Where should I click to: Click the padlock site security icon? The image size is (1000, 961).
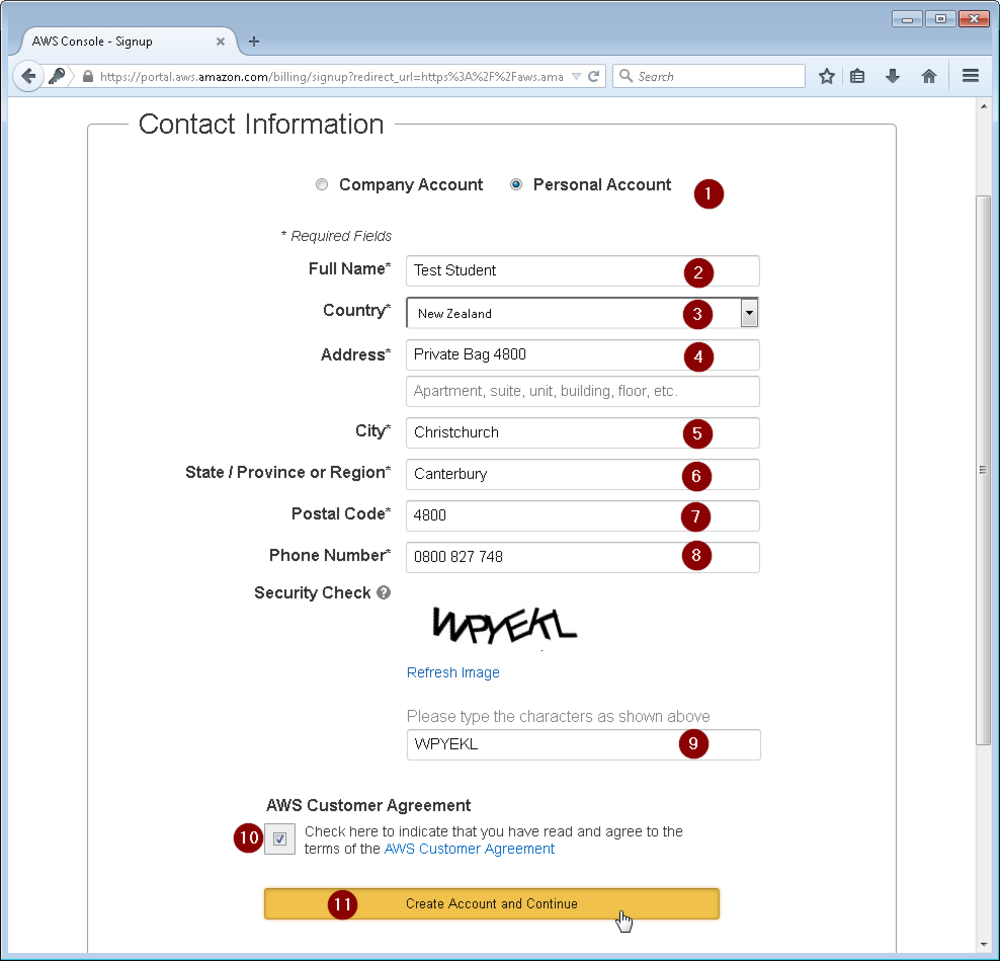coord(88,77)
